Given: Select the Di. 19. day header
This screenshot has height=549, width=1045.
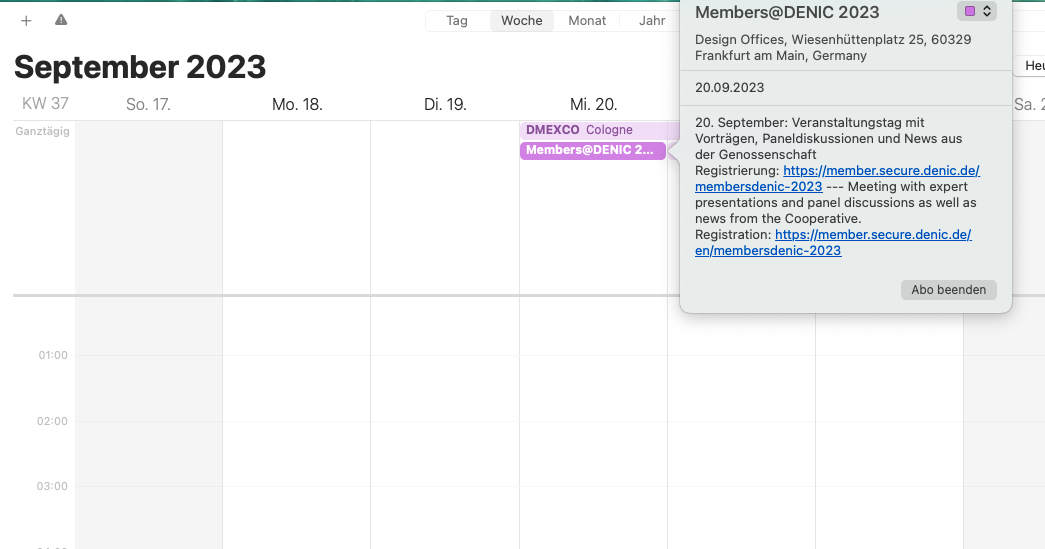Looking at the screenshot, I should pos(445,105).
